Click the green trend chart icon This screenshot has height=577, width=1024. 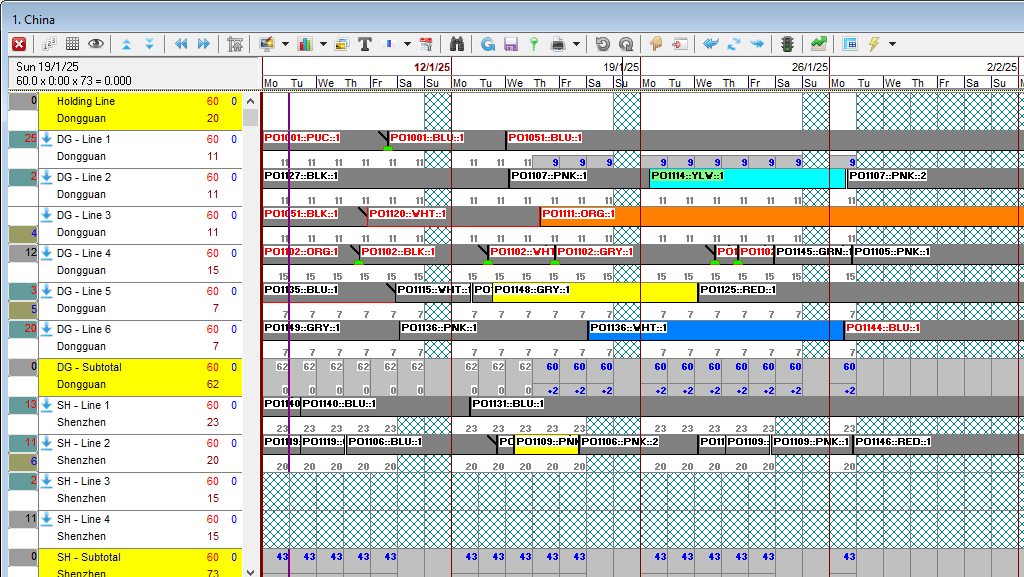[818, 44]
